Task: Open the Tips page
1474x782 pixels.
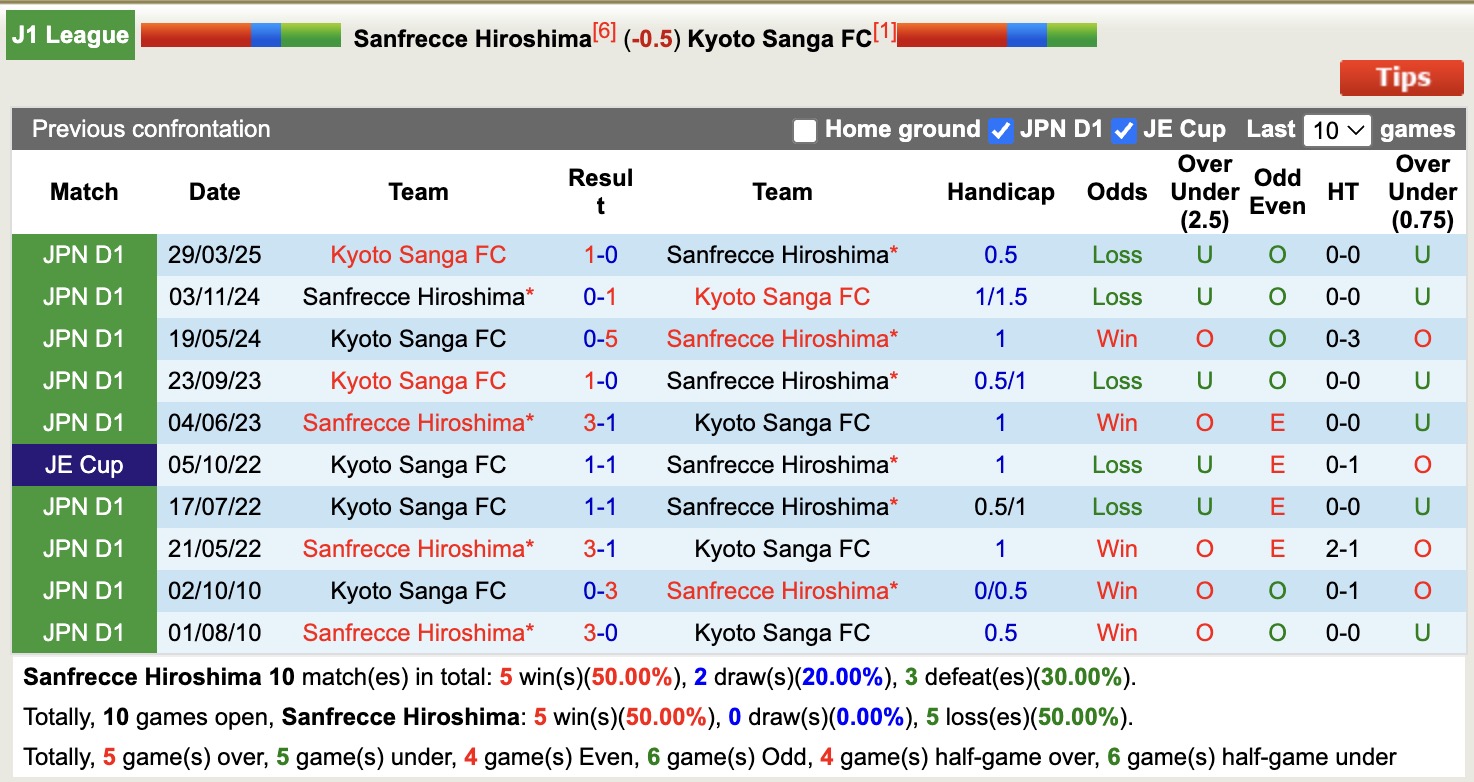Action: pos(1401,77)
